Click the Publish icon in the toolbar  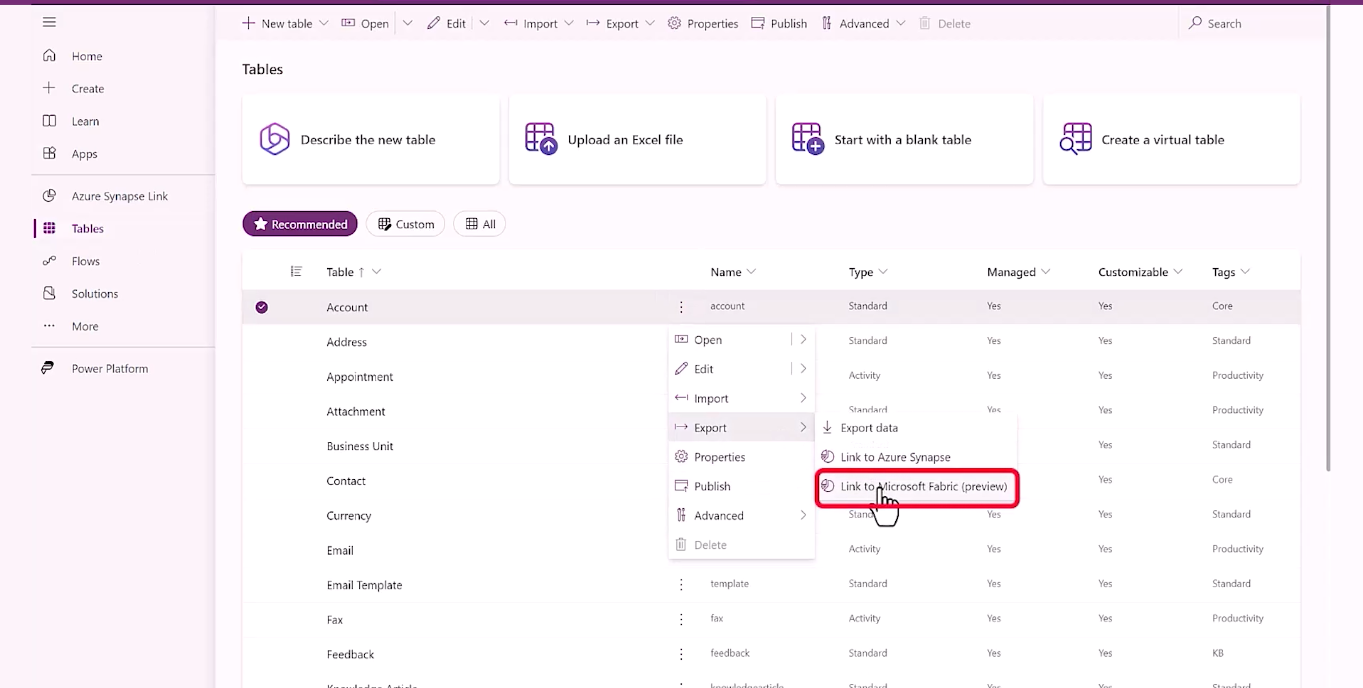click(758, 23)
